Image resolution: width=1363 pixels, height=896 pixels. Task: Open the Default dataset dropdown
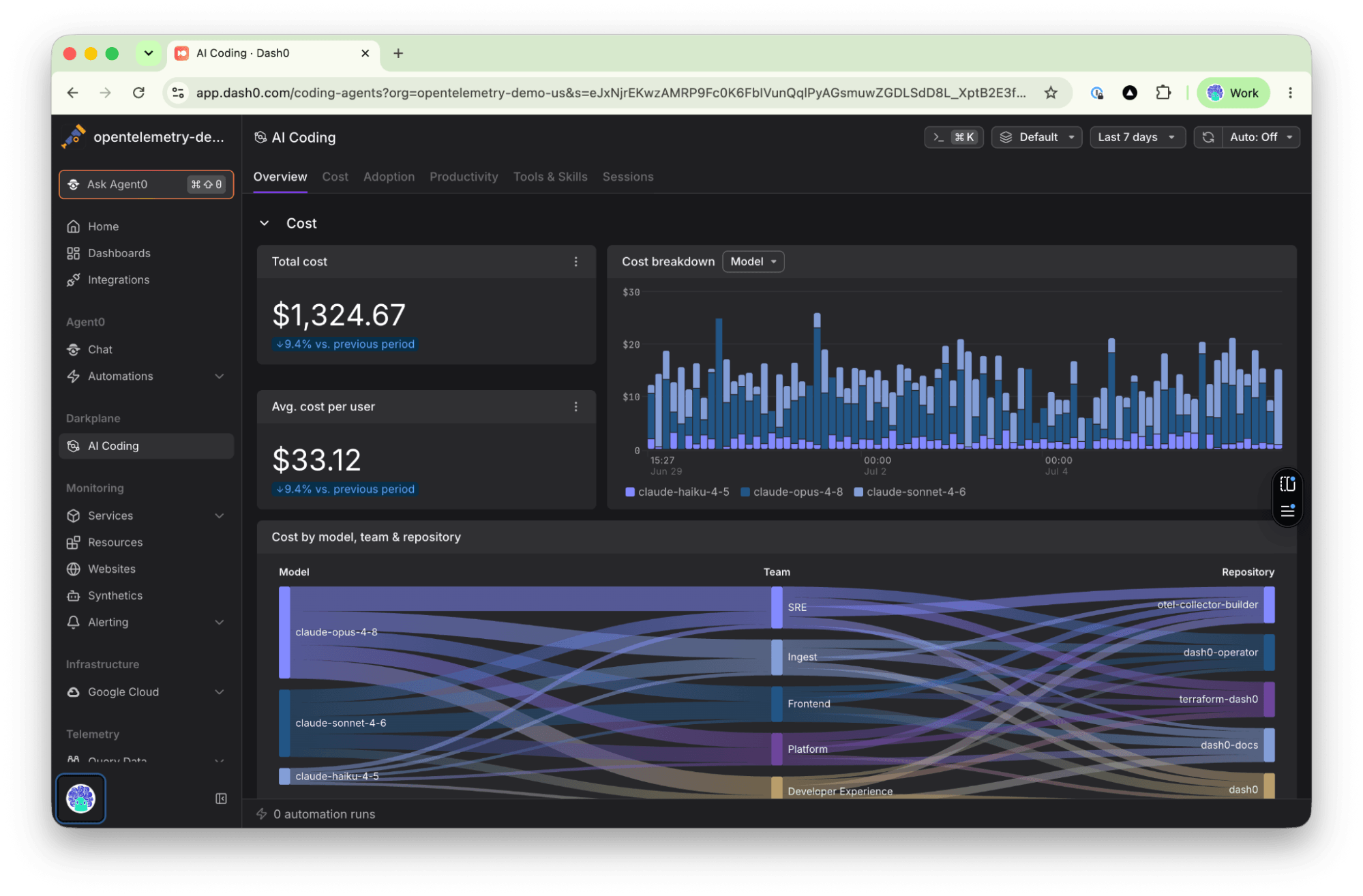tap(1036, 137)
